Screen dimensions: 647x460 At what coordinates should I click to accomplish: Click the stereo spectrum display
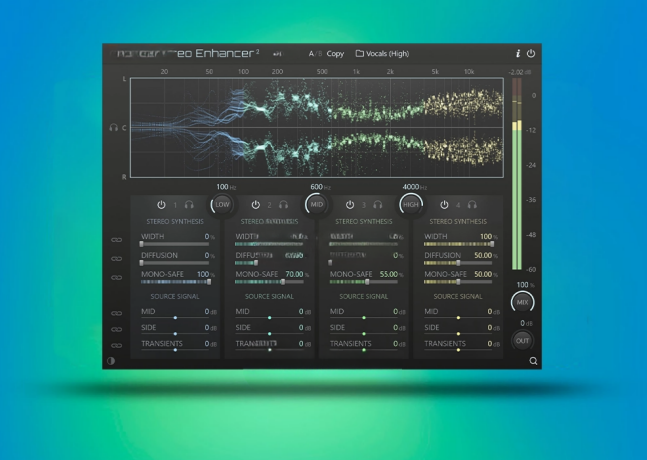pos(317,128)
